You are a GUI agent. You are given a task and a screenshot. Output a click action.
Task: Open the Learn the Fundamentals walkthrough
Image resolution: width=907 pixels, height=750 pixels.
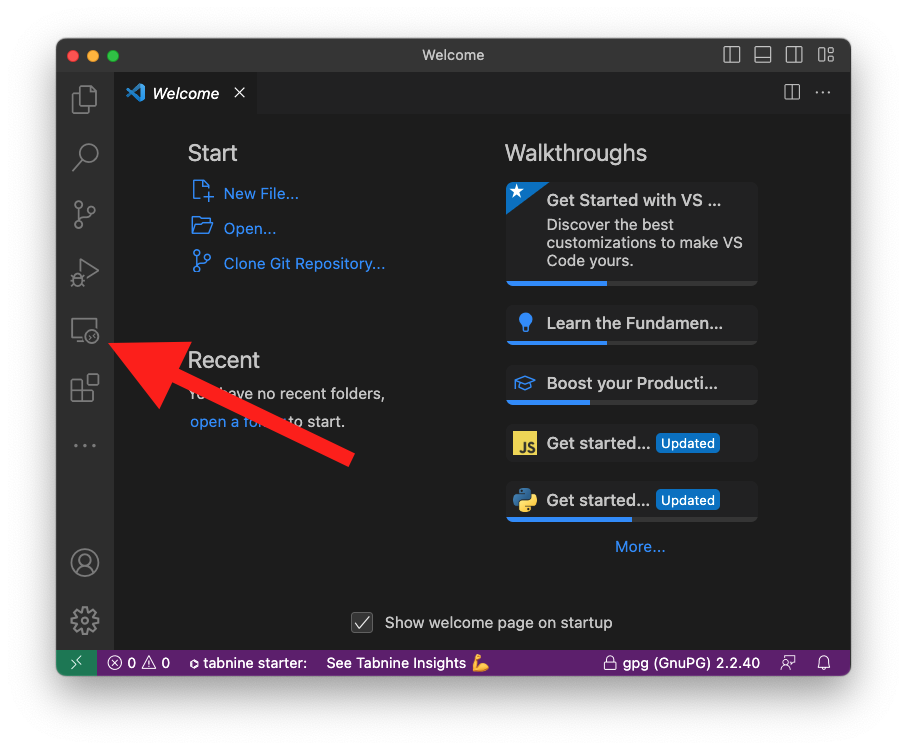click(x=632, y=323)
